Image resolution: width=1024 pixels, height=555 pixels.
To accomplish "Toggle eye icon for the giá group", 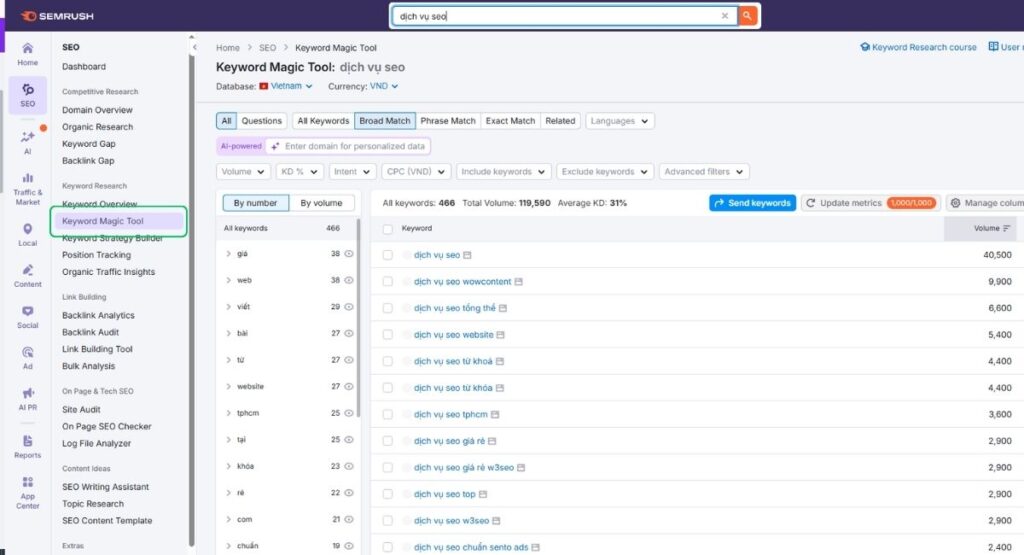I will tap(349, 253).
